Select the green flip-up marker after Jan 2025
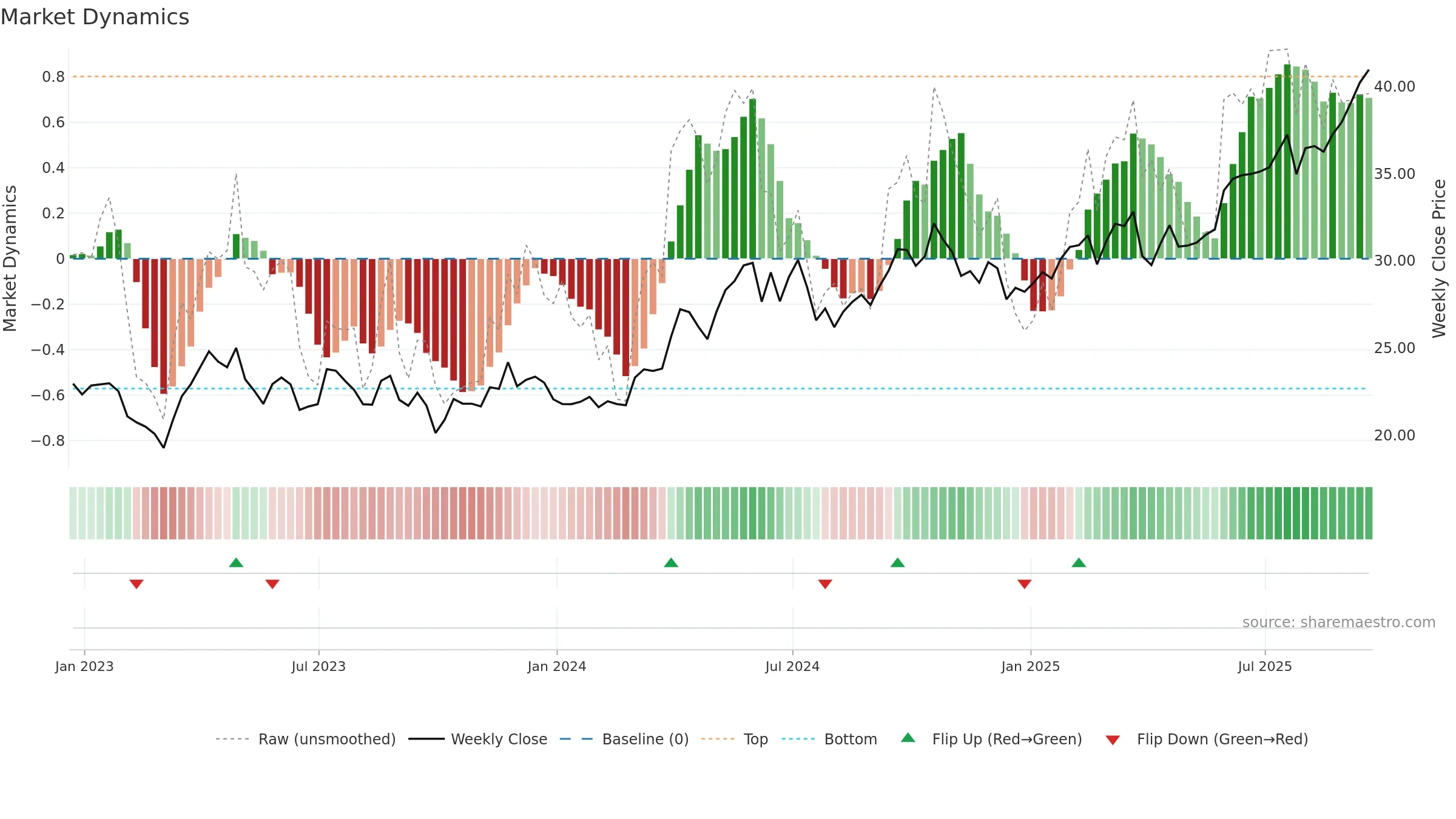 coord(1079,562)
